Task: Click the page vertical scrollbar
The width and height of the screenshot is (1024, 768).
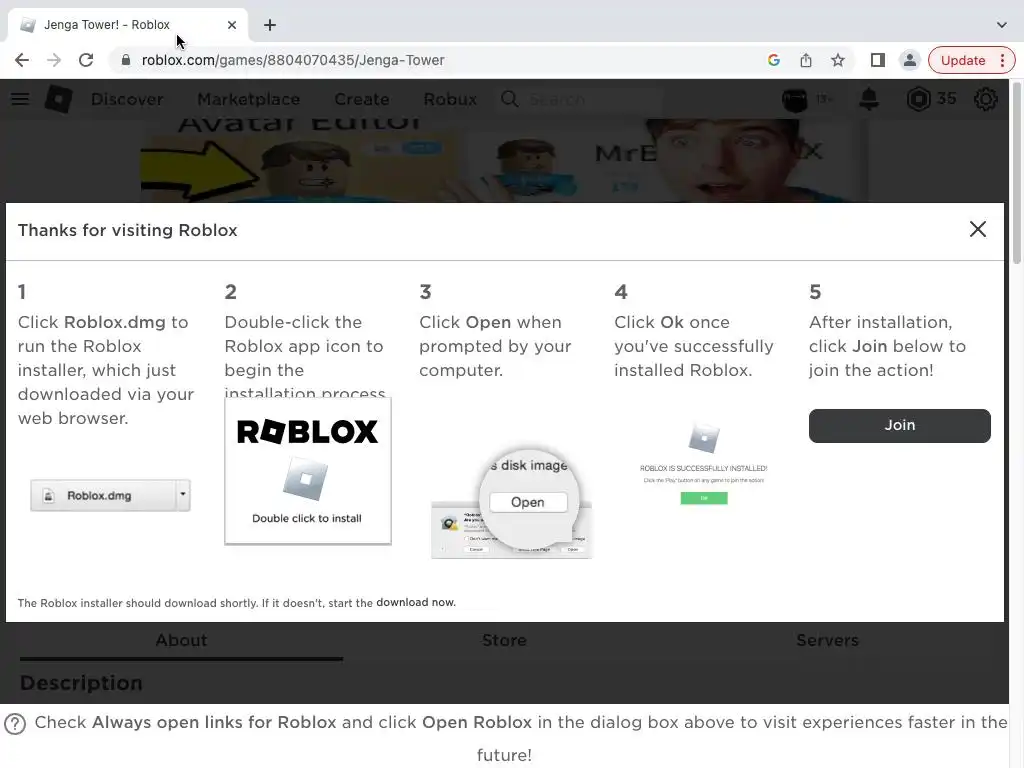Action: (1017, 172)
